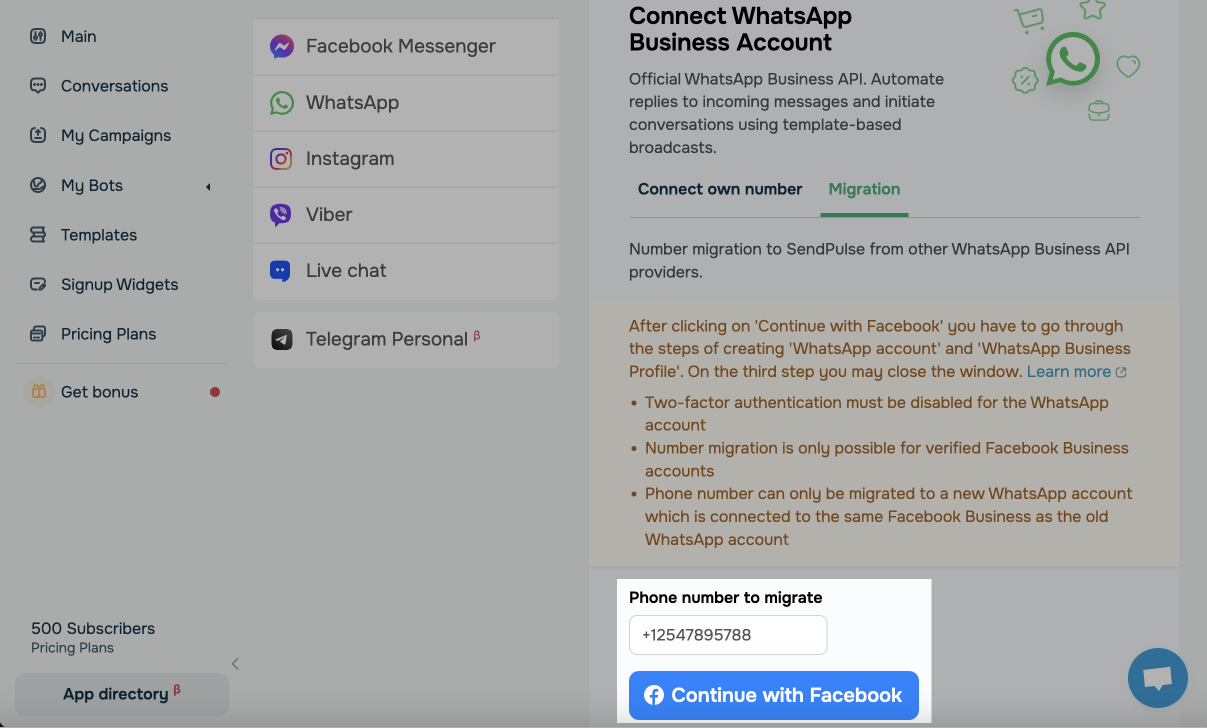Open the Learn more link

(x=1069, y=371)
